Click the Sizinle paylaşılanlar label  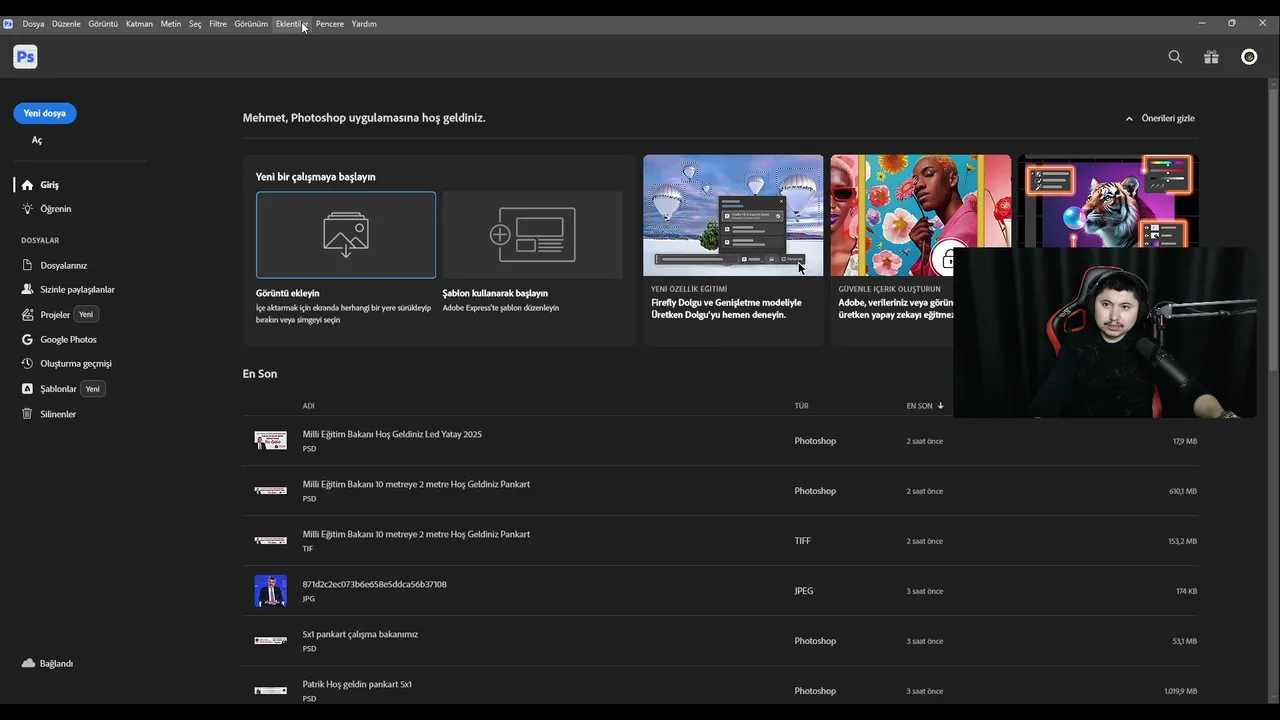(x=77, y=289)
